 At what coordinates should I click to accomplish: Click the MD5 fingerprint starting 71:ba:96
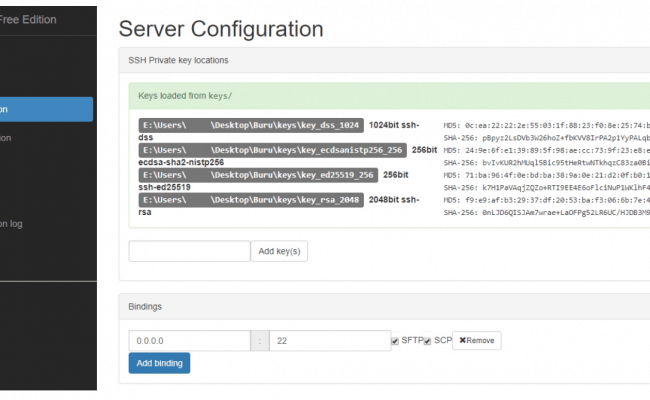(547, 175)
